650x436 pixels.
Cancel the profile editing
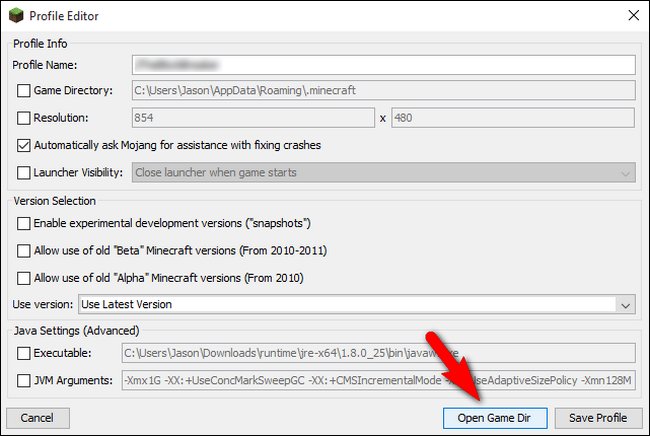point(38,418)
